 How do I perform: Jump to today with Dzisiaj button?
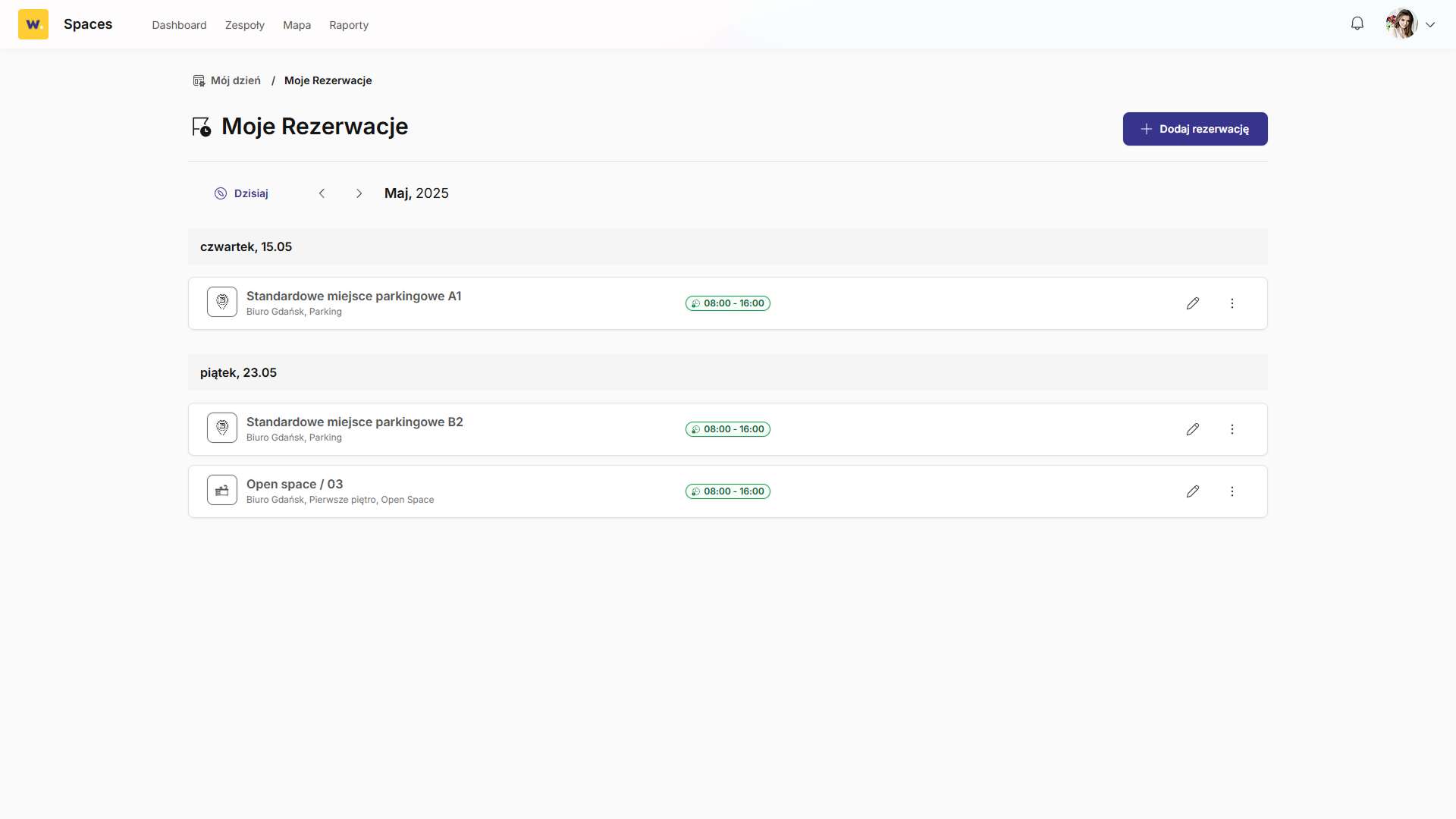pyautogui.click(x=241, y=193)
